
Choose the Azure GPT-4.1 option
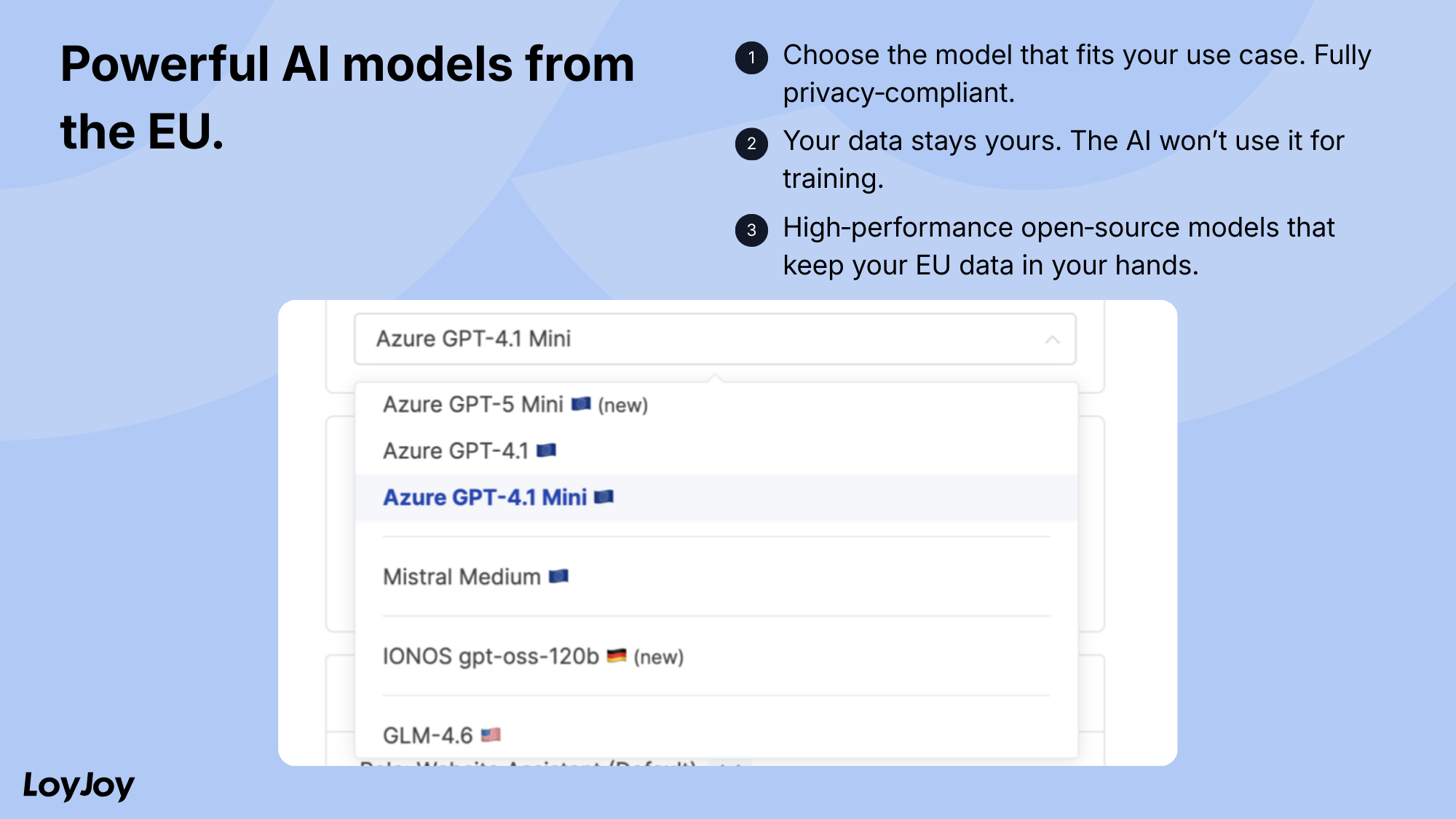coord(456,451)
